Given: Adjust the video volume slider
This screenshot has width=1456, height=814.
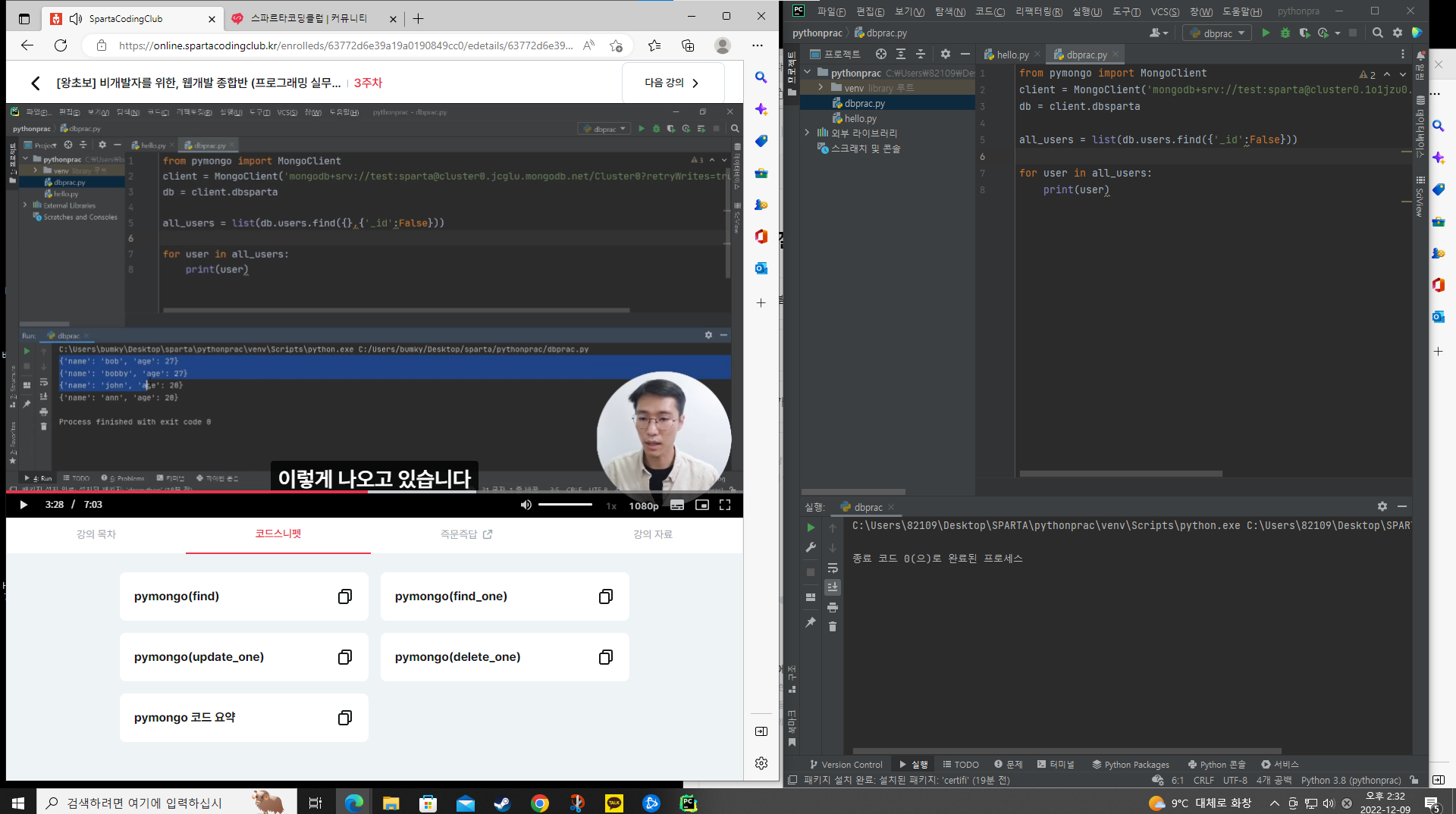Looking at the screenshot, I should coord(566,505).
